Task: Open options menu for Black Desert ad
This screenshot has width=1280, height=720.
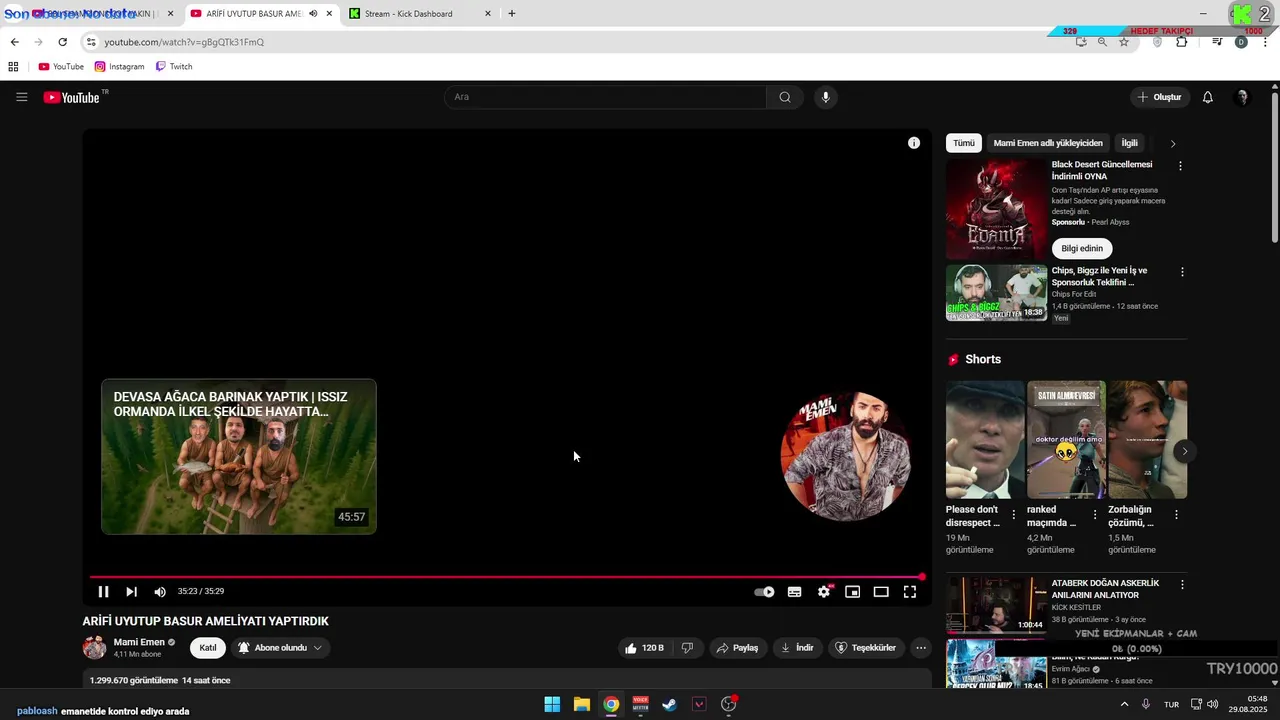Action: point(1181,166)
